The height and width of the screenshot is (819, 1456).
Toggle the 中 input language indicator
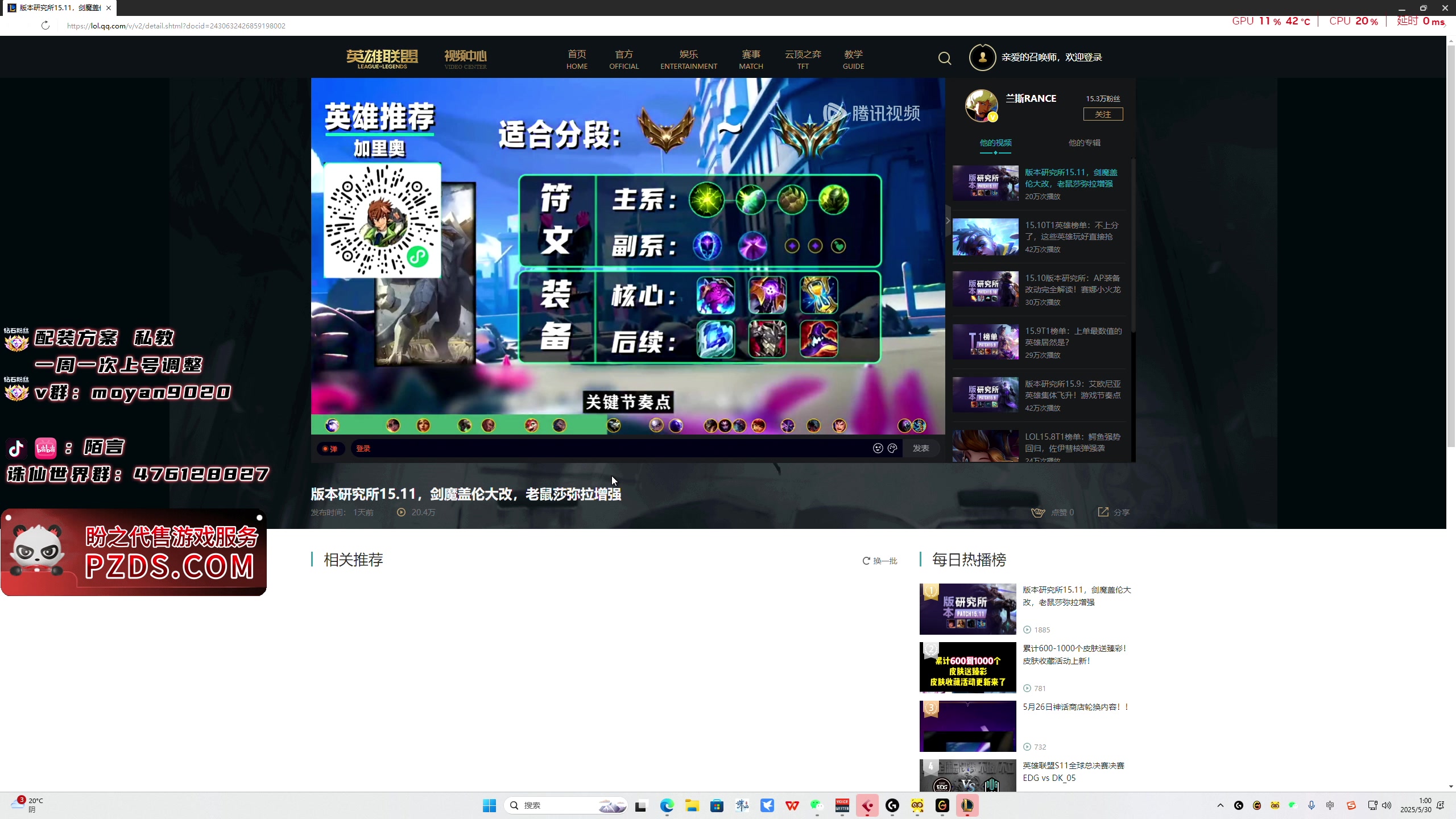tap(1330, 805)
